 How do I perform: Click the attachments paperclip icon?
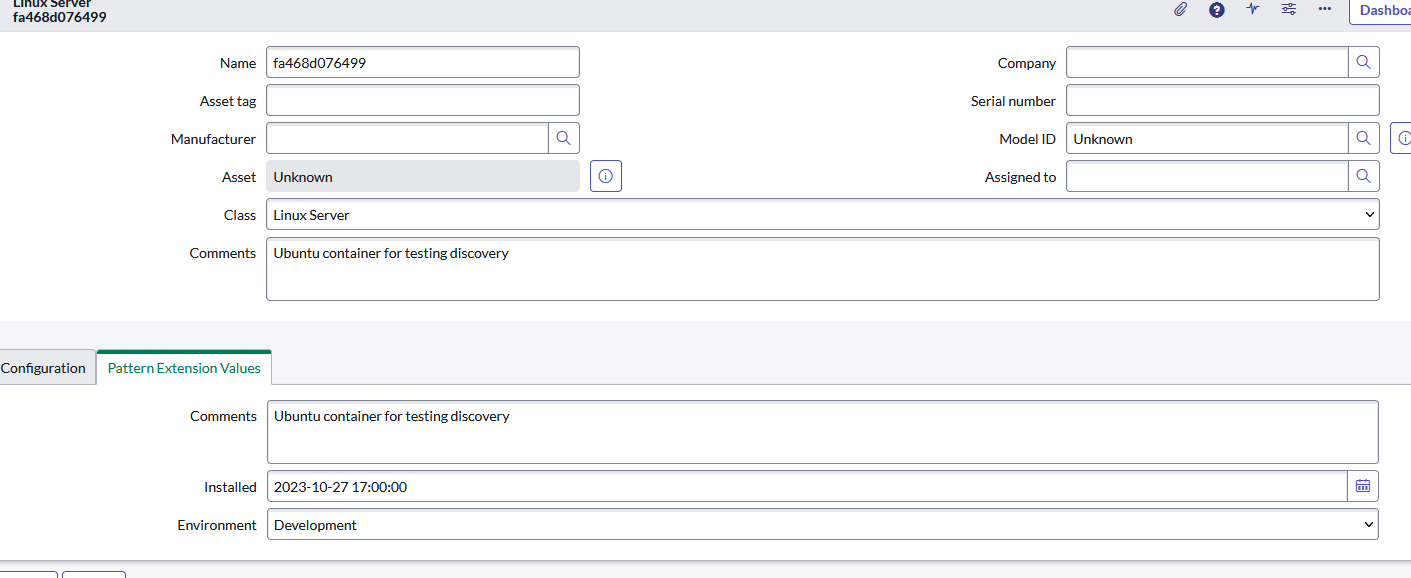coord(1181,10)
